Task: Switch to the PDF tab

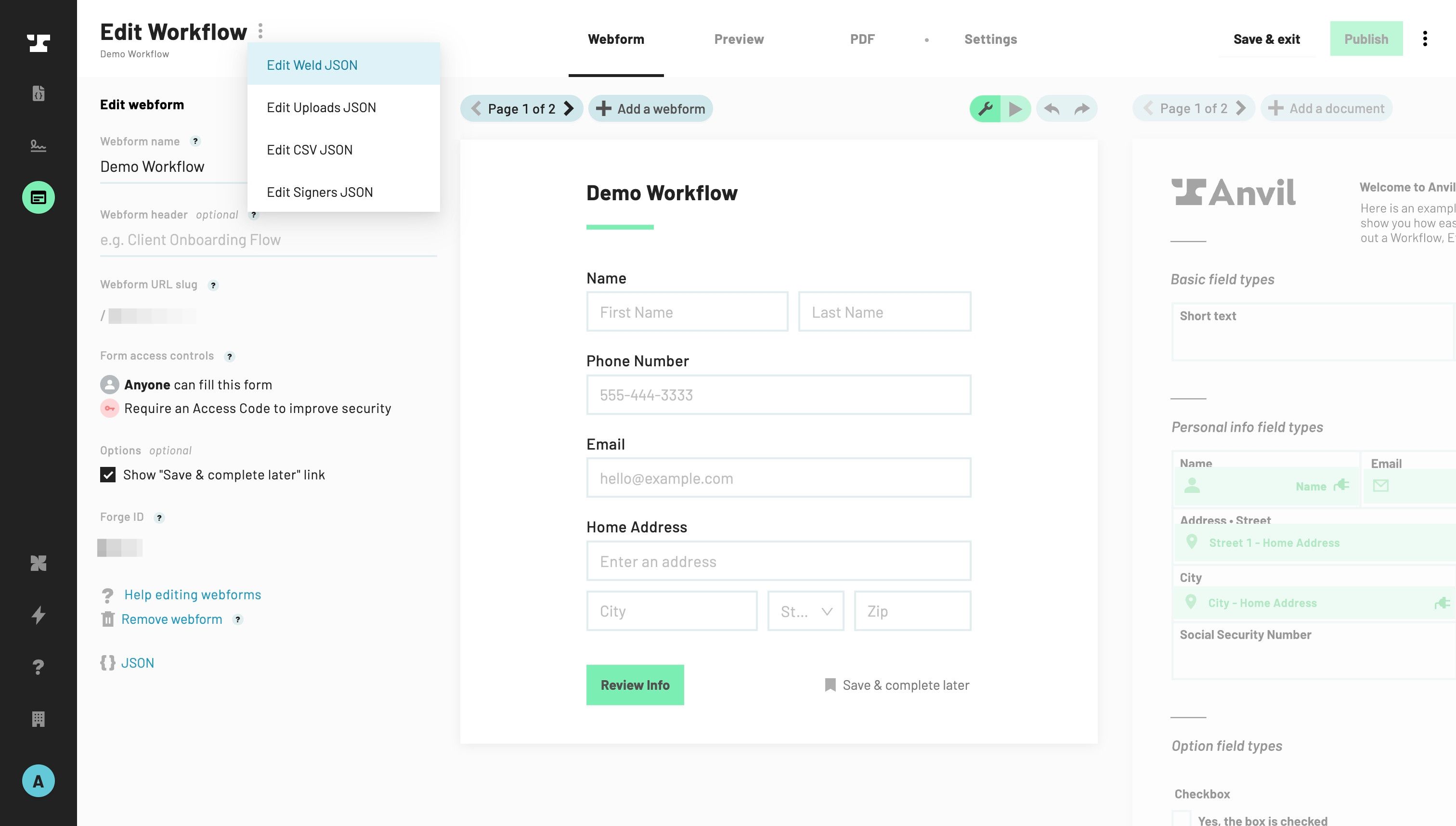Action: (x=862, y=39)
